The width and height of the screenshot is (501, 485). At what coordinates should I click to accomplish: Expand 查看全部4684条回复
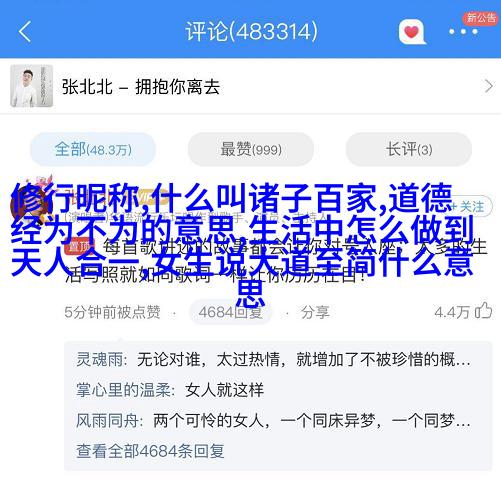(x=150, y=451)
